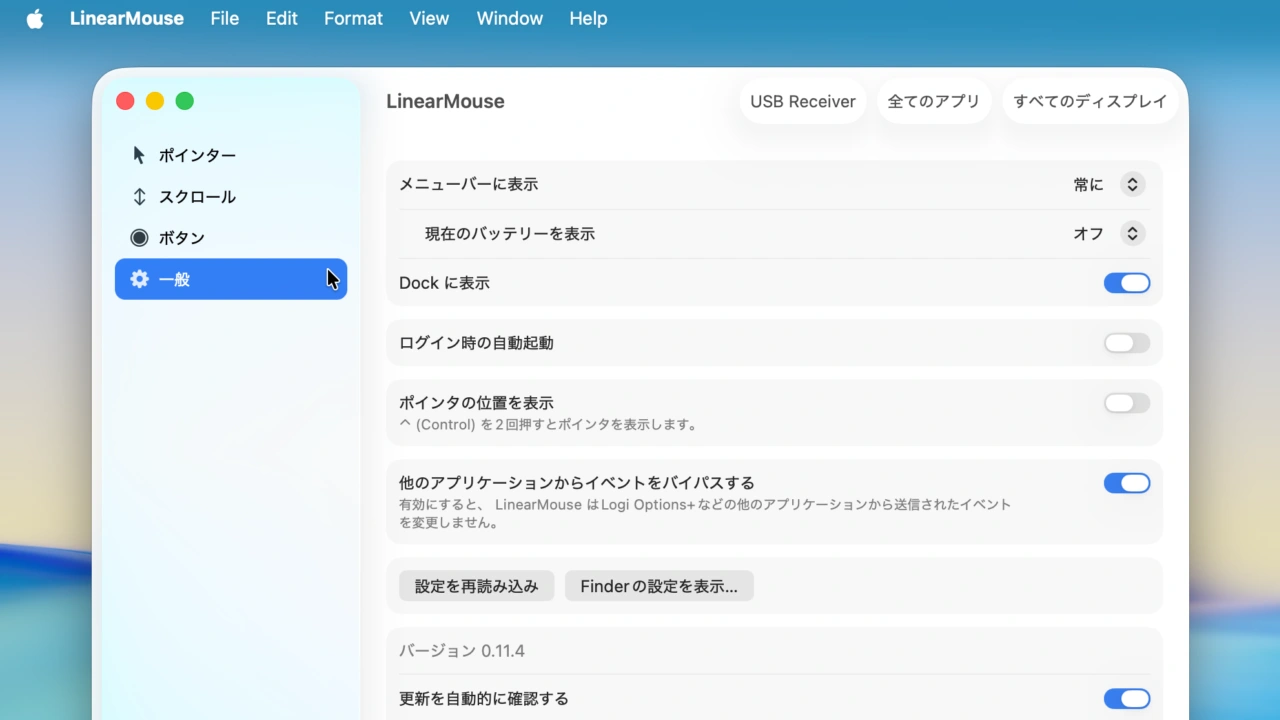Open the Help menu
The height and width of the screenshot is (720, 1280).
(x=588, y=19)
